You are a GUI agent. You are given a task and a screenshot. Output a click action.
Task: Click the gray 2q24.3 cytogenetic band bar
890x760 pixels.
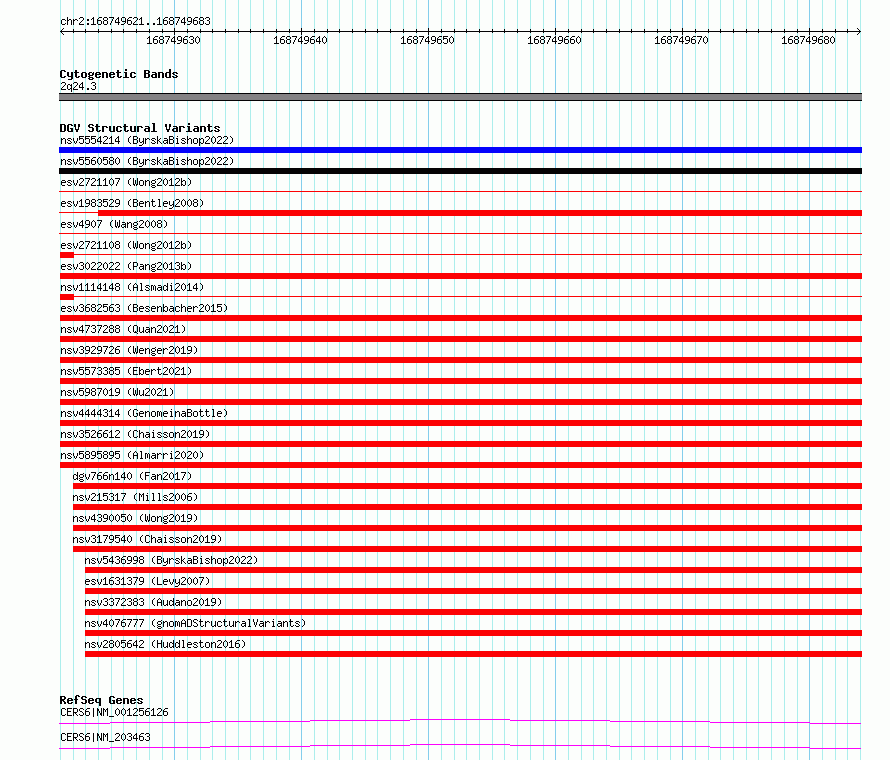[460, 97]
